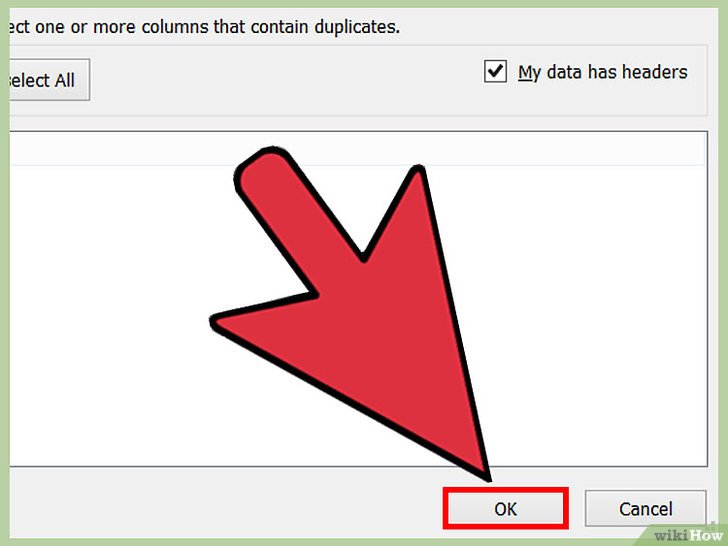Cancel the Remove Duplicates dialog
Screen dimensions: 728x546
coord(645,508)
